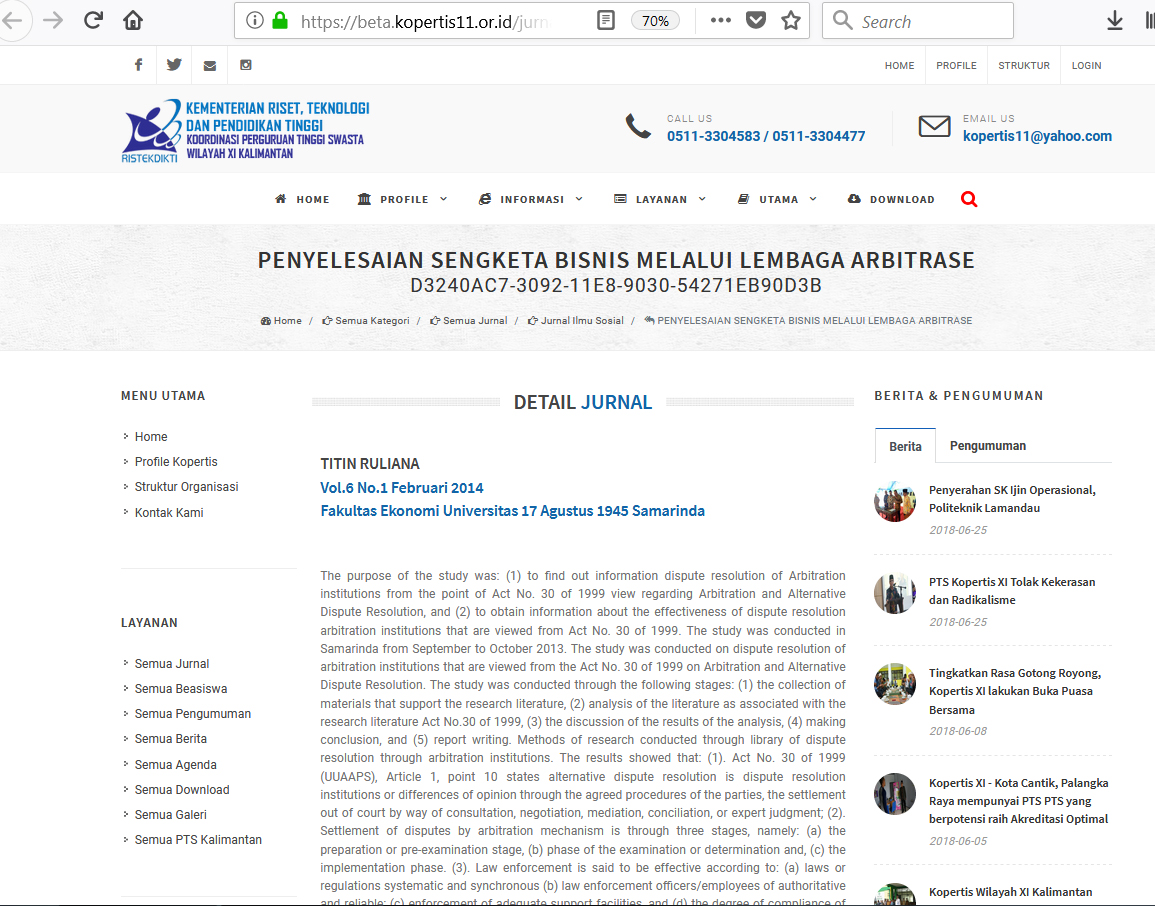1155x906 pixels.
Task: Expand the Profile dropdown menu
Action: (403, 200)
